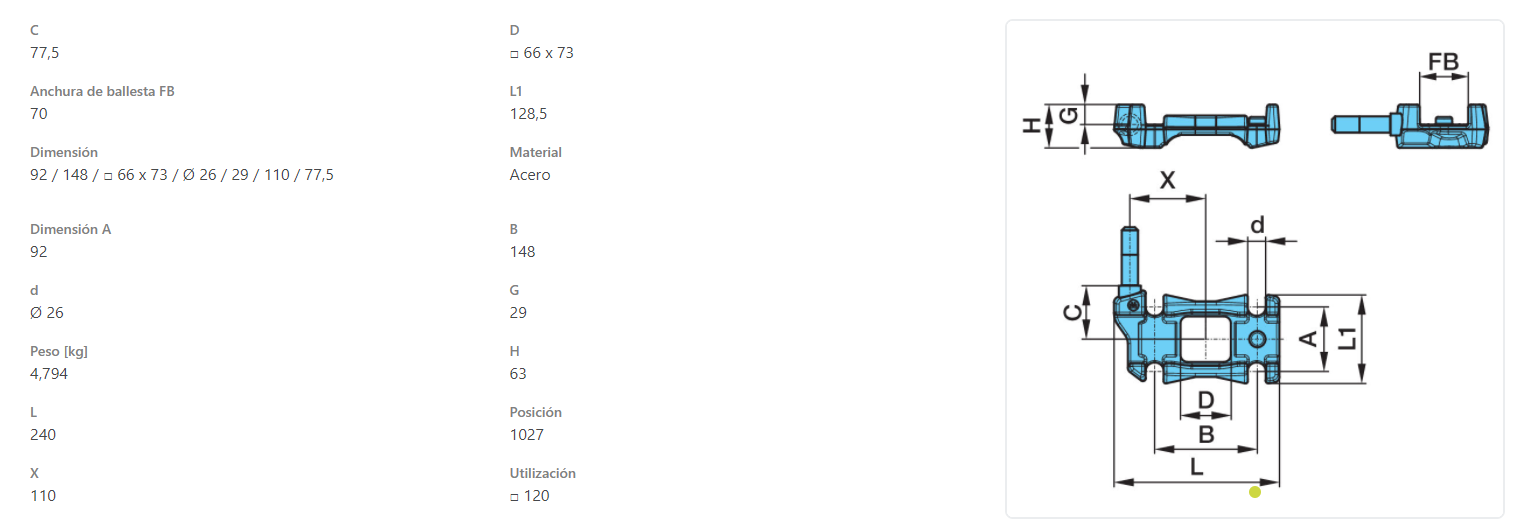
Task: Click the lowercase d dimension label in drawing
Action: click(1257, 225)
